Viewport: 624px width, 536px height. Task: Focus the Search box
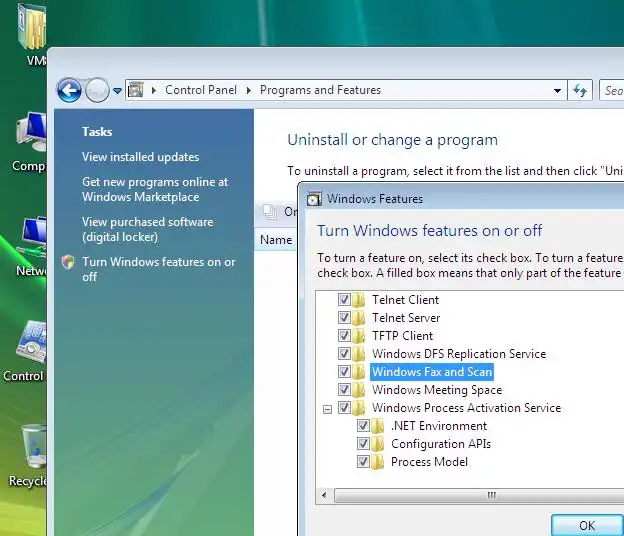point(612,91)
